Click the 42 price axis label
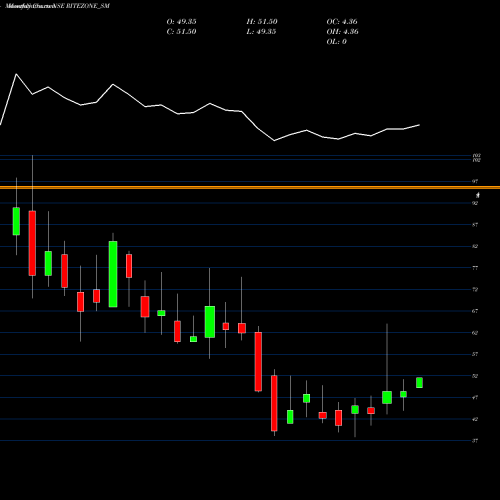 tap(475, 419)
